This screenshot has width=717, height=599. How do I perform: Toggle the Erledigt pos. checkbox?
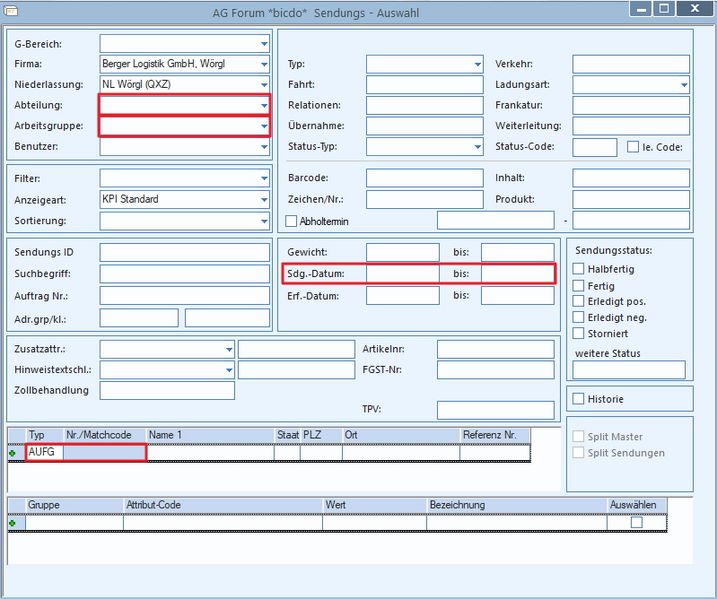(x=578, y=301)
